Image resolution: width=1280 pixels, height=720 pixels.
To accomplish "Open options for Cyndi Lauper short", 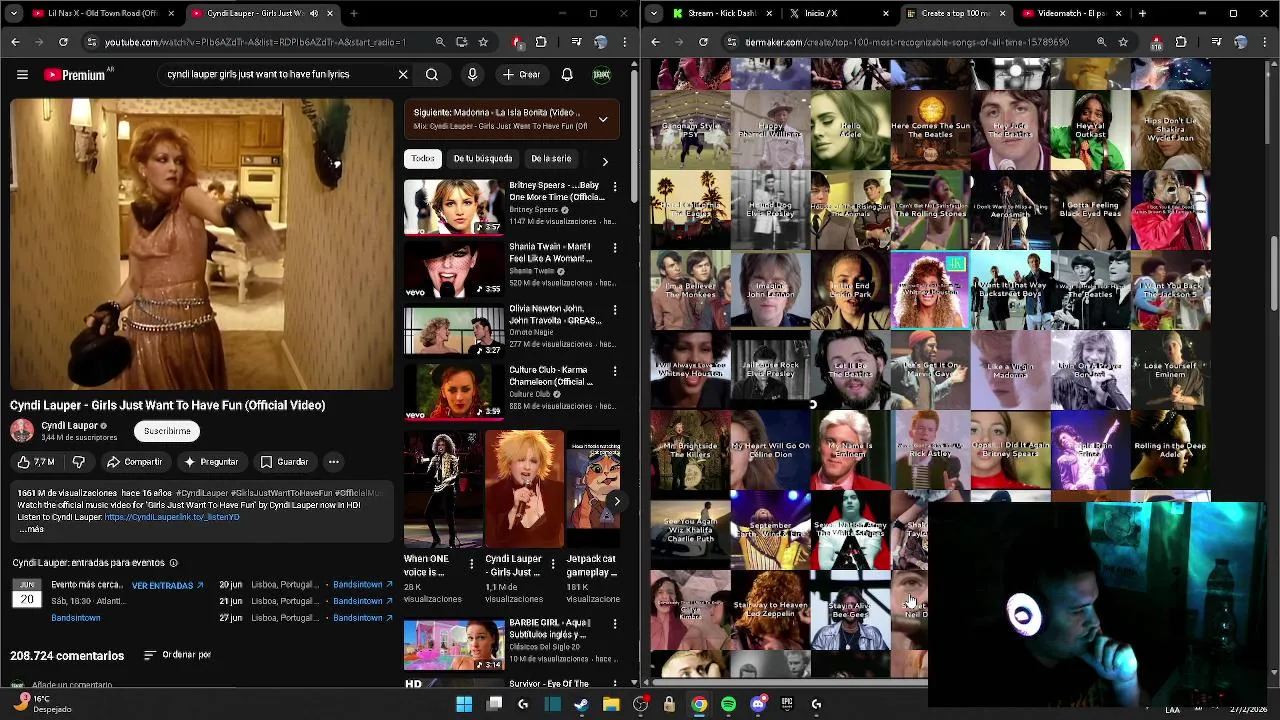I will click(x=552, y=564).
